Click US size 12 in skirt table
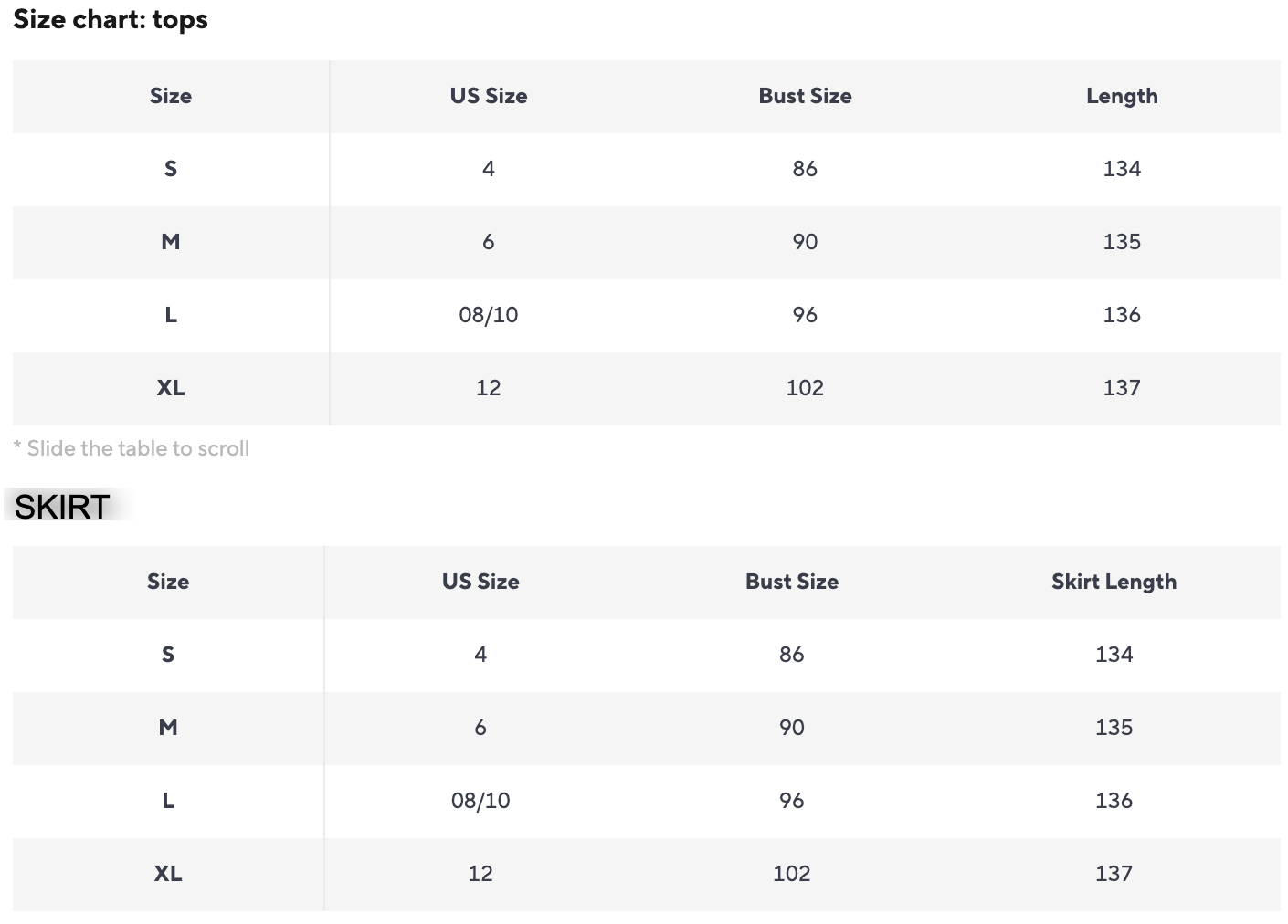Viewport: 1288px width, 924px height. [x=480, y=874]
